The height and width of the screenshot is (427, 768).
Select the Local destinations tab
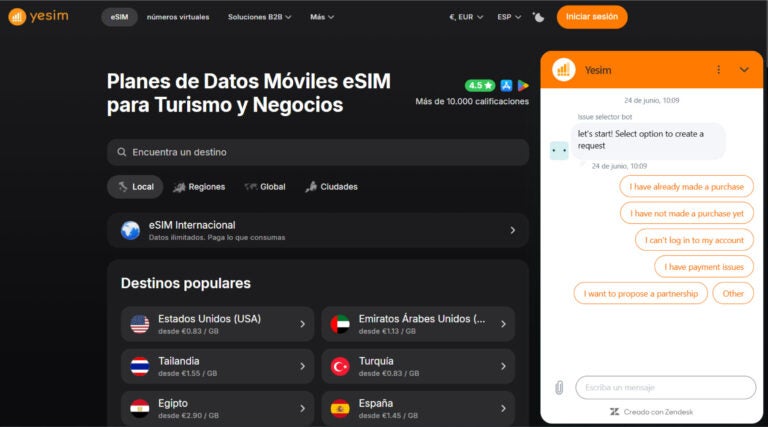(135, 187)
